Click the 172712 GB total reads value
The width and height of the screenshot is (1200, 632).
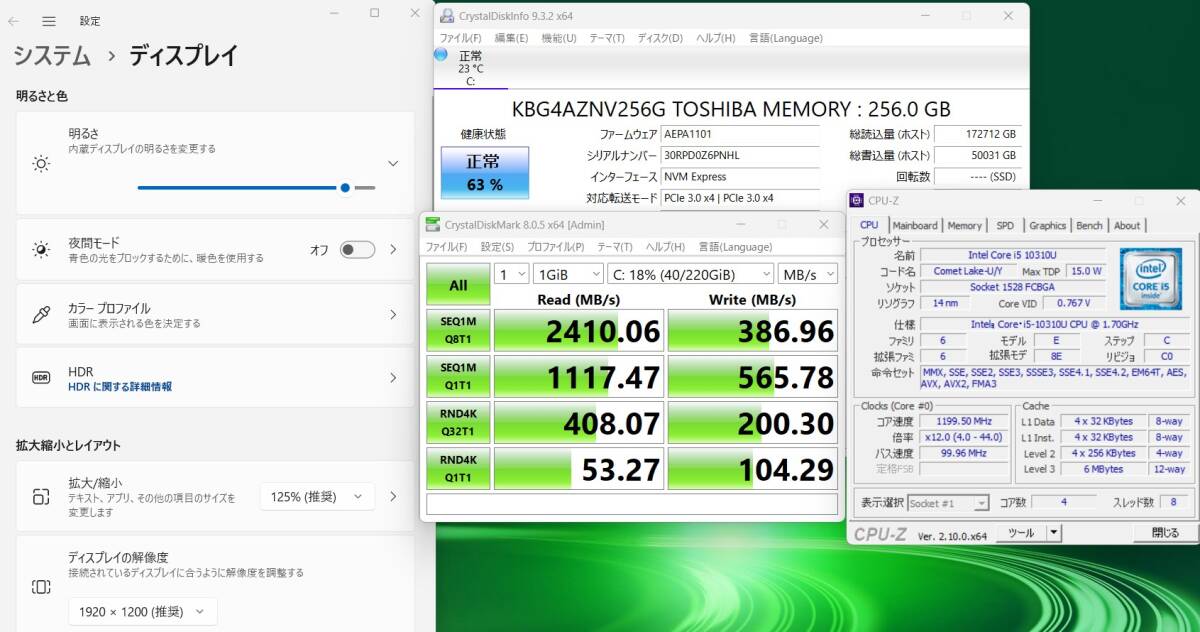click(x=977, y=134)
